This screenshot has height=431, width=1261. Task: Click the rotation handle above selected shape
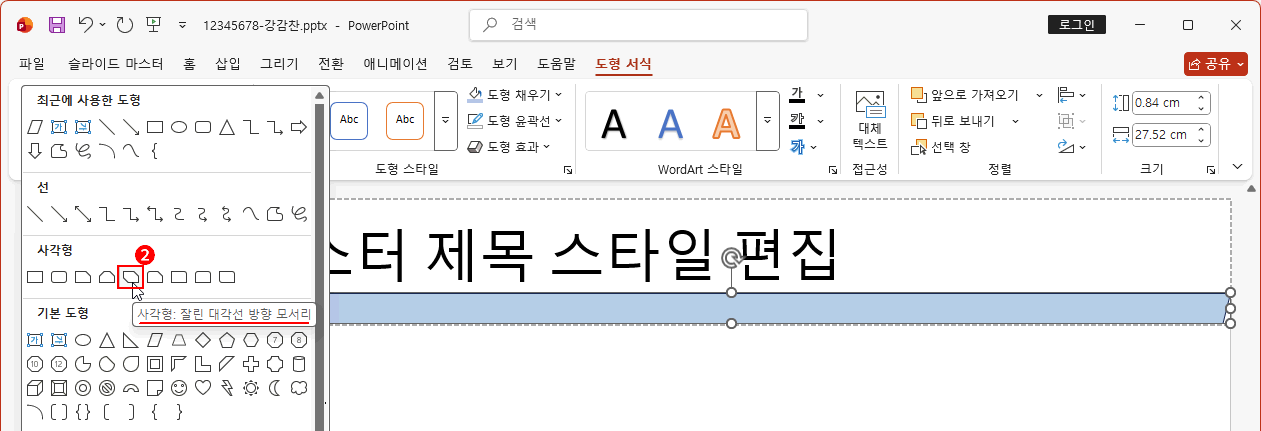coord(732,259)
